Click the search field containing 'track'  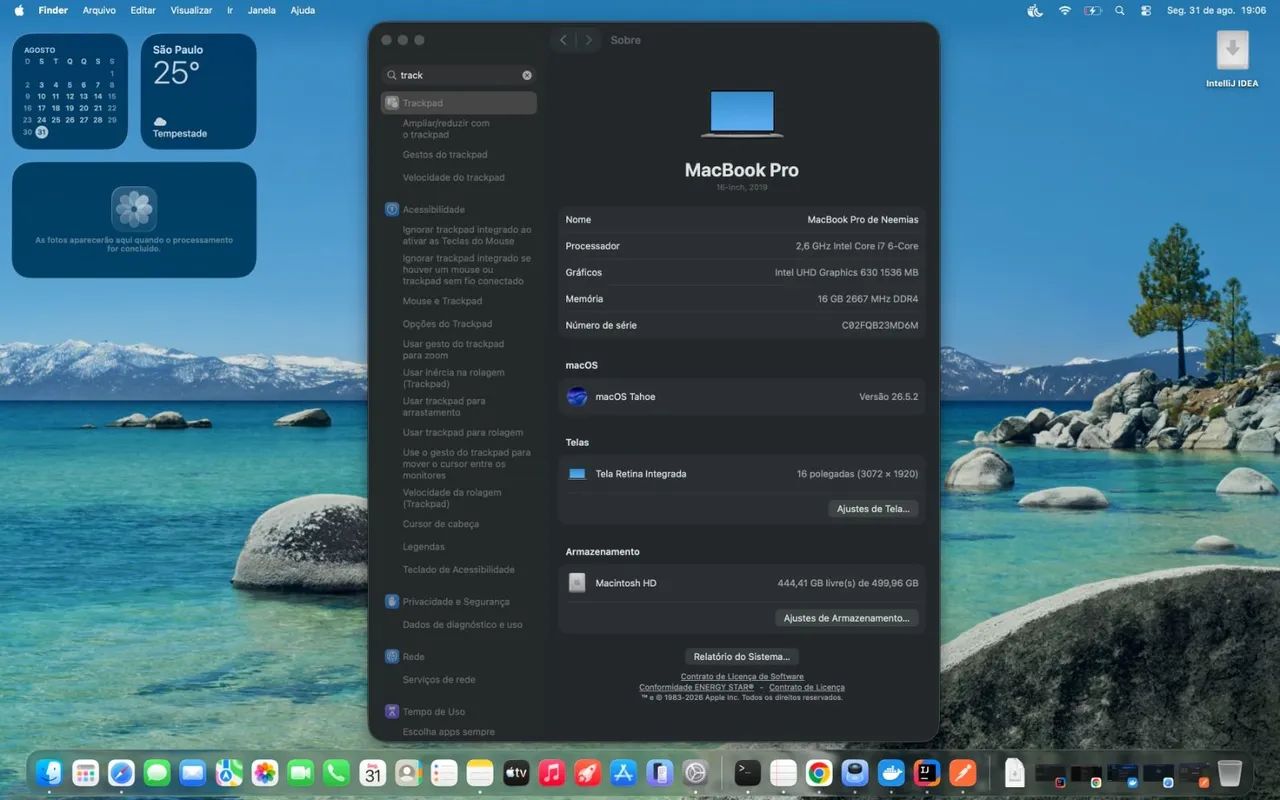[x=459, y=75]
